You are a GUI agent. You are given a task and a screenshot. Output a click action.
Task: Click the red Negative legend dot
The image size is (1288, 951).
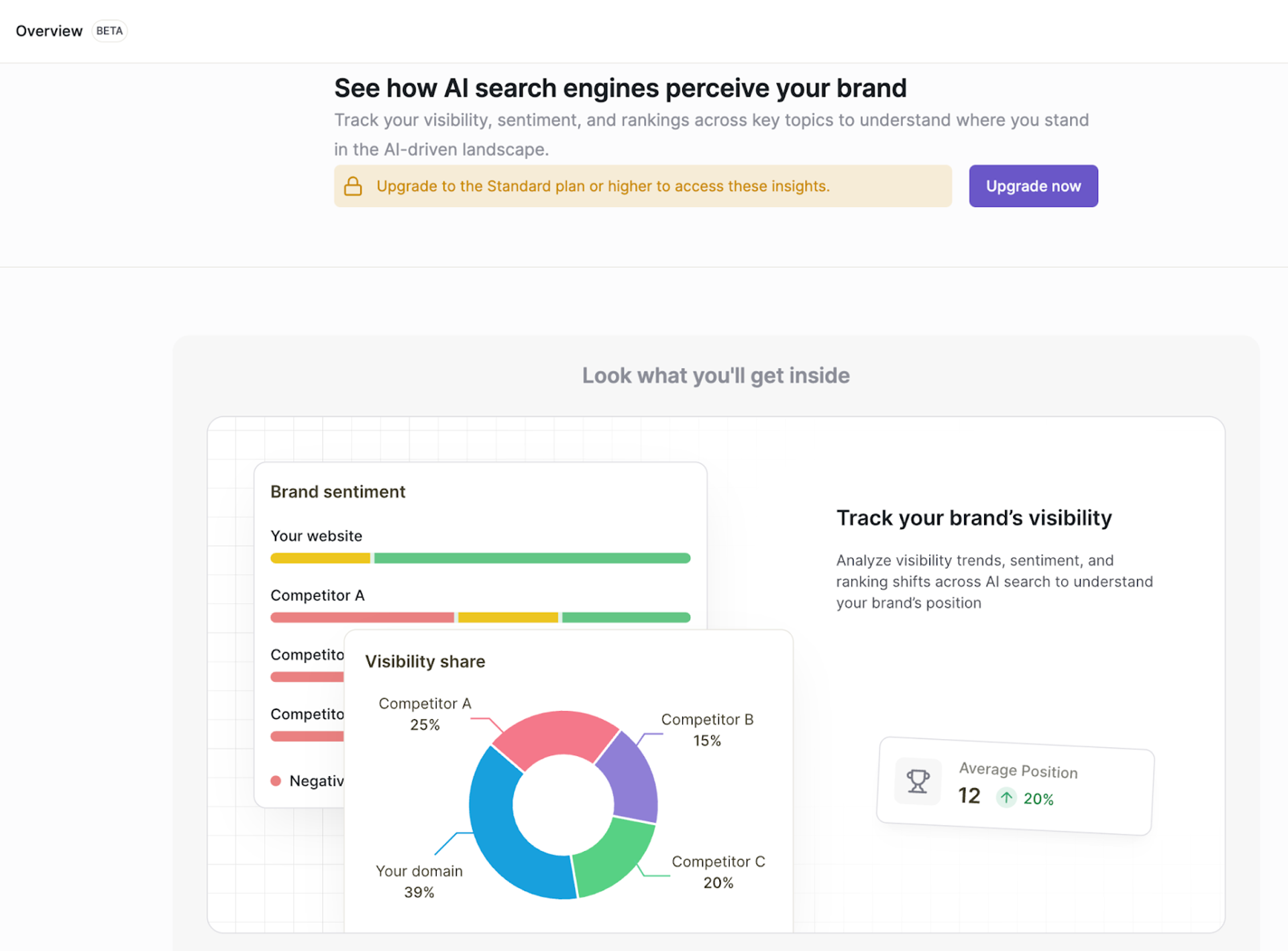276,781
